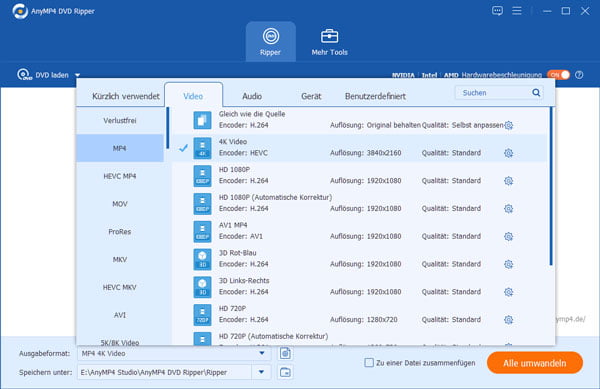Switch to the Gerät tab

(x=311, y=96)
